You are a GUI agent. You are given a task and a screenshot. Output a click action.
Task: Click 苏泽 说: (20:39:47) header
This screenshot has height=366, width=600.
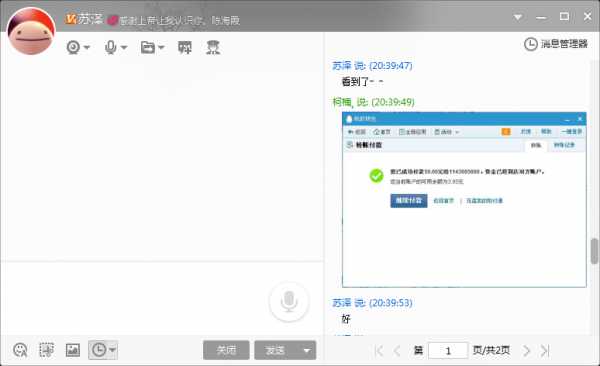[372, 66]
